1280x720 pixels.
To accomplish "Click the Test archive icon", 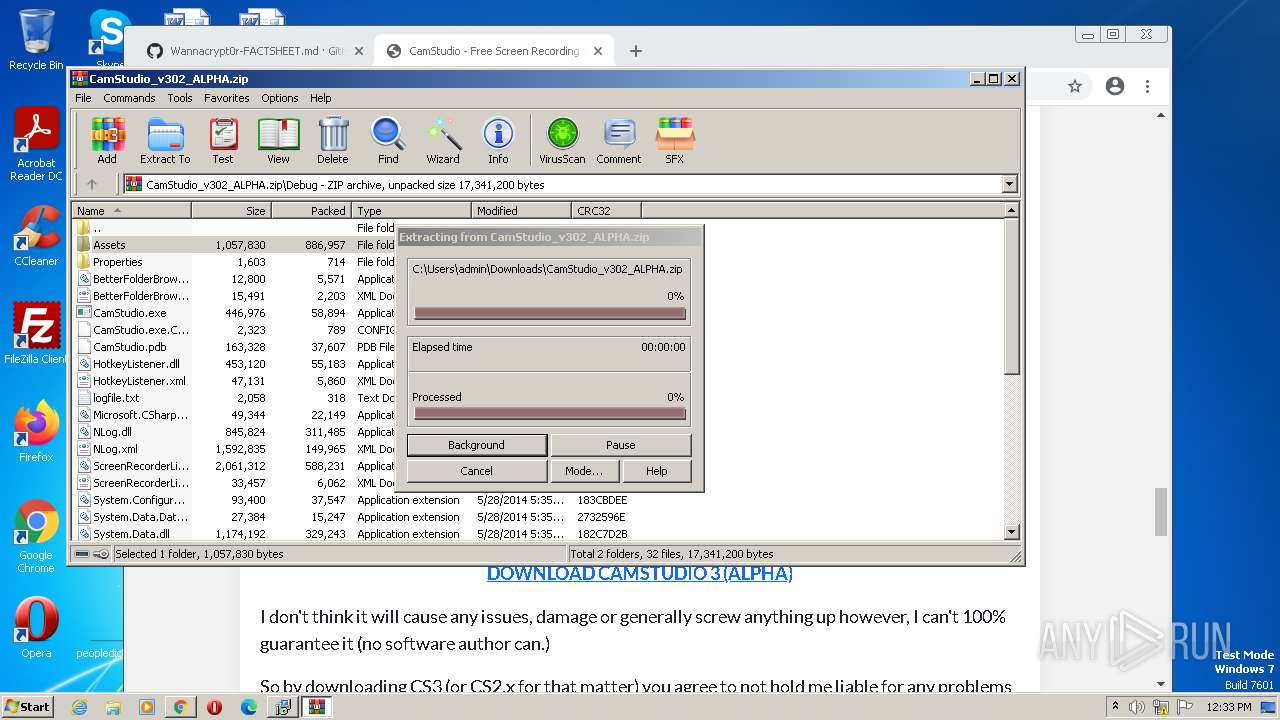I will click(223, 140).
